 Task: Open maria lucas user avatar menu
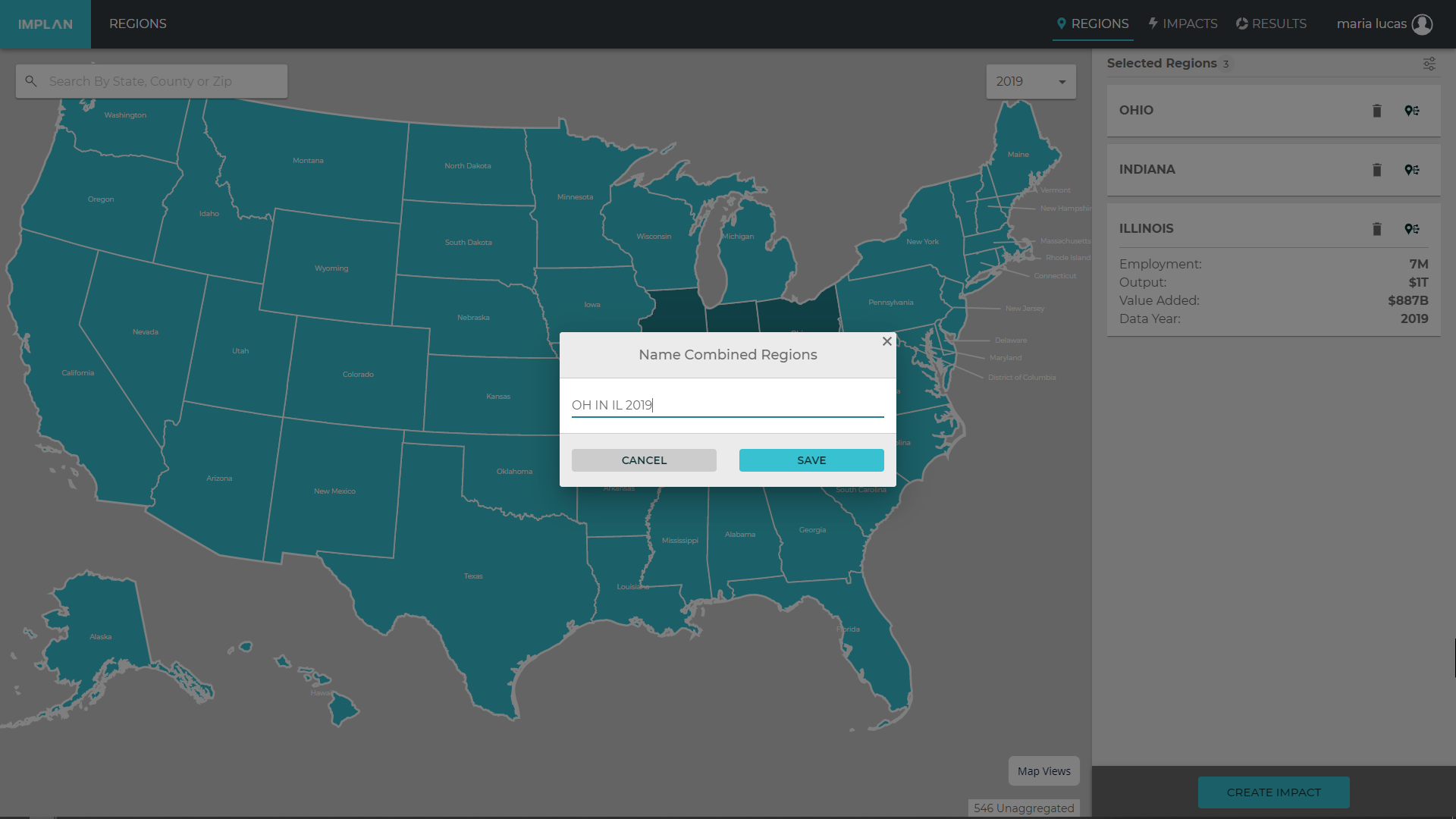1423,24
